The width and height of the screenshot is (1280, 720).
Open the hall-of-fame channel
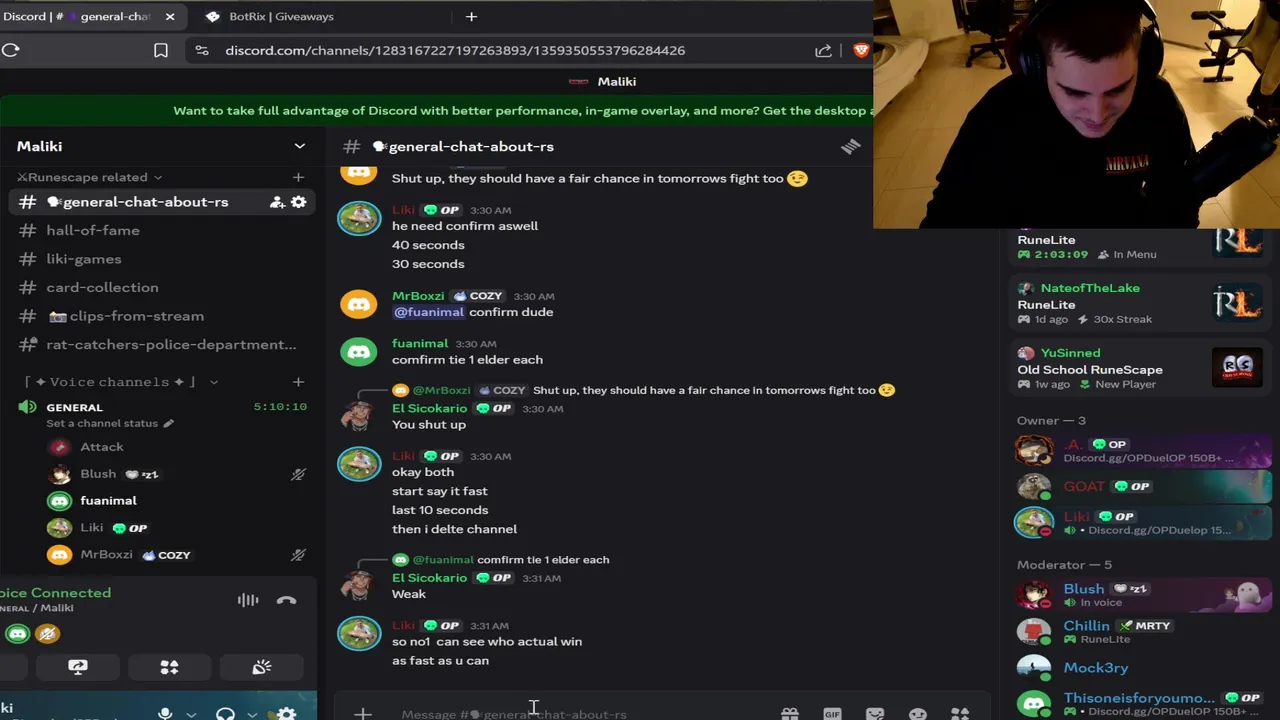coord(93,230)
